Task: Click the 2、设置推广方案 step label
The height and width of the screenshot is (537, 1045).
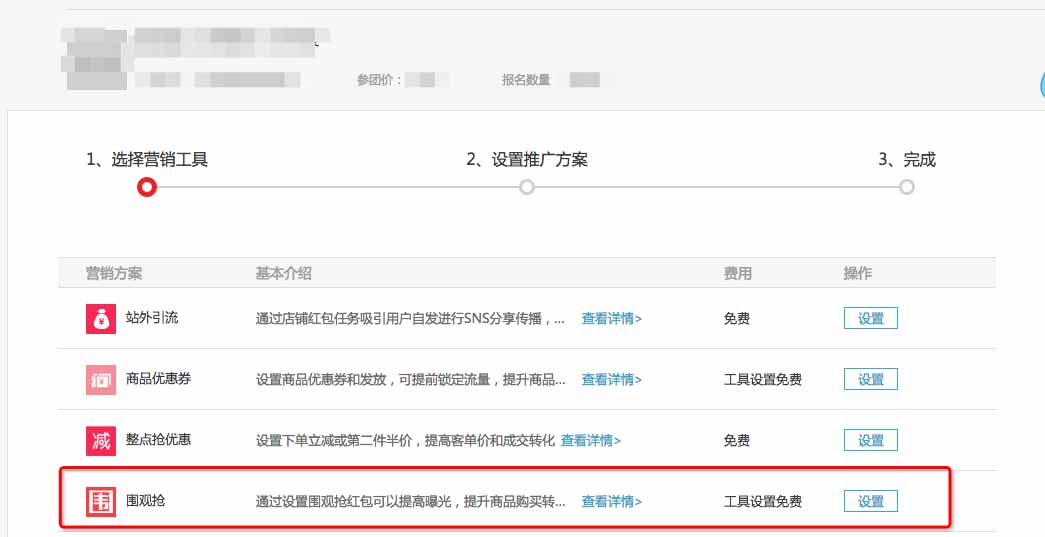Action: (526, 160)
